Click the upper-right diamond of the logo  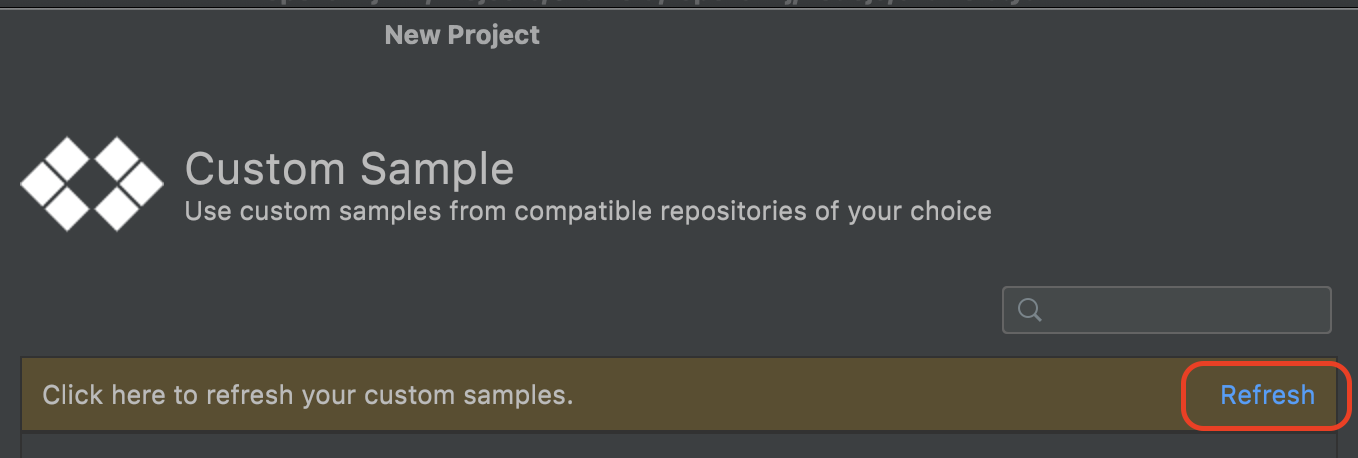tap(118, 159)
